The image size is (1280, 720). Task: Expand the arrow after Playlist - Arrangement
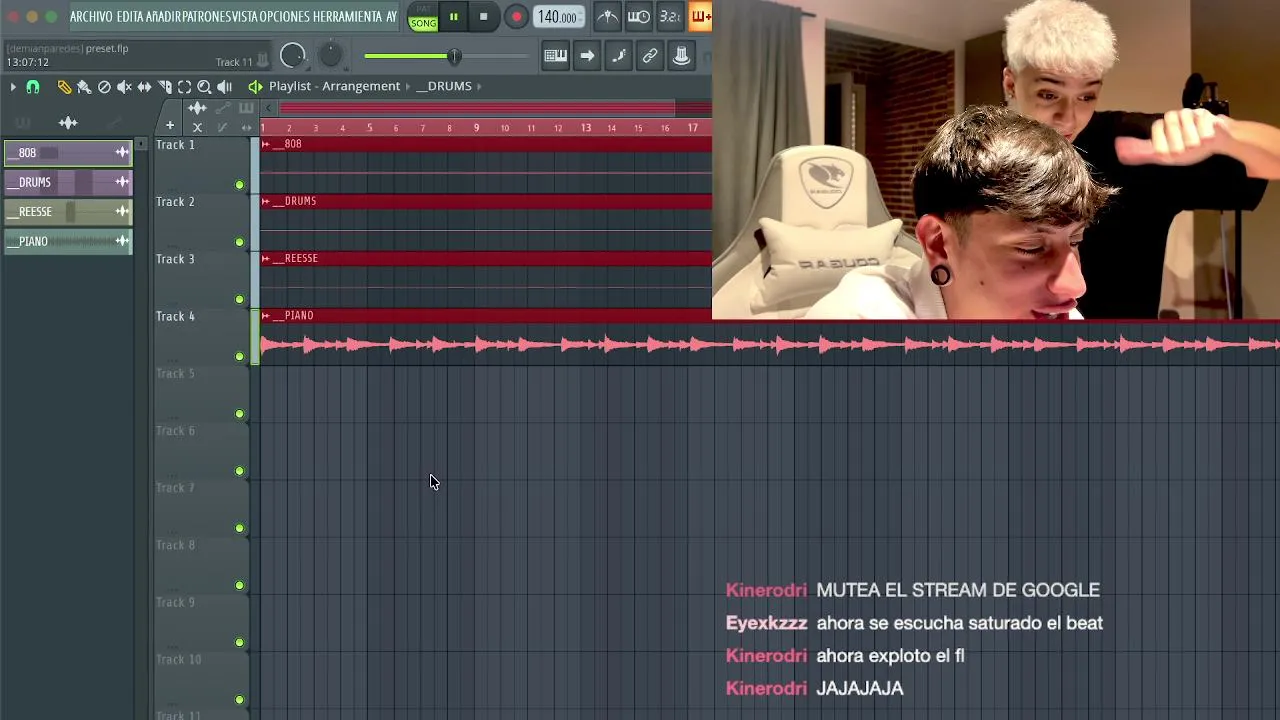pyautogui.click(x=408, y=86)
